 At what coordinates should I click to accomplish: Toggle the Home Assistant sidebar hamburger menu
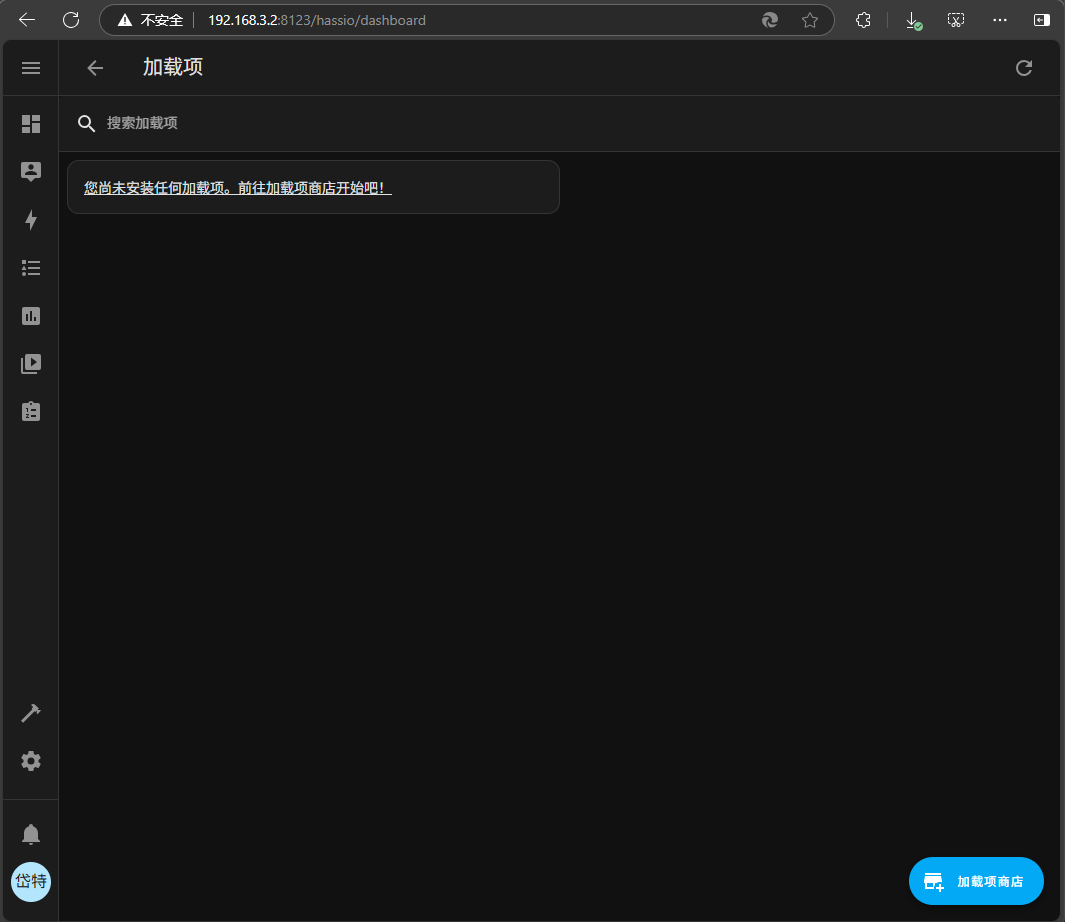click(31, 68)
